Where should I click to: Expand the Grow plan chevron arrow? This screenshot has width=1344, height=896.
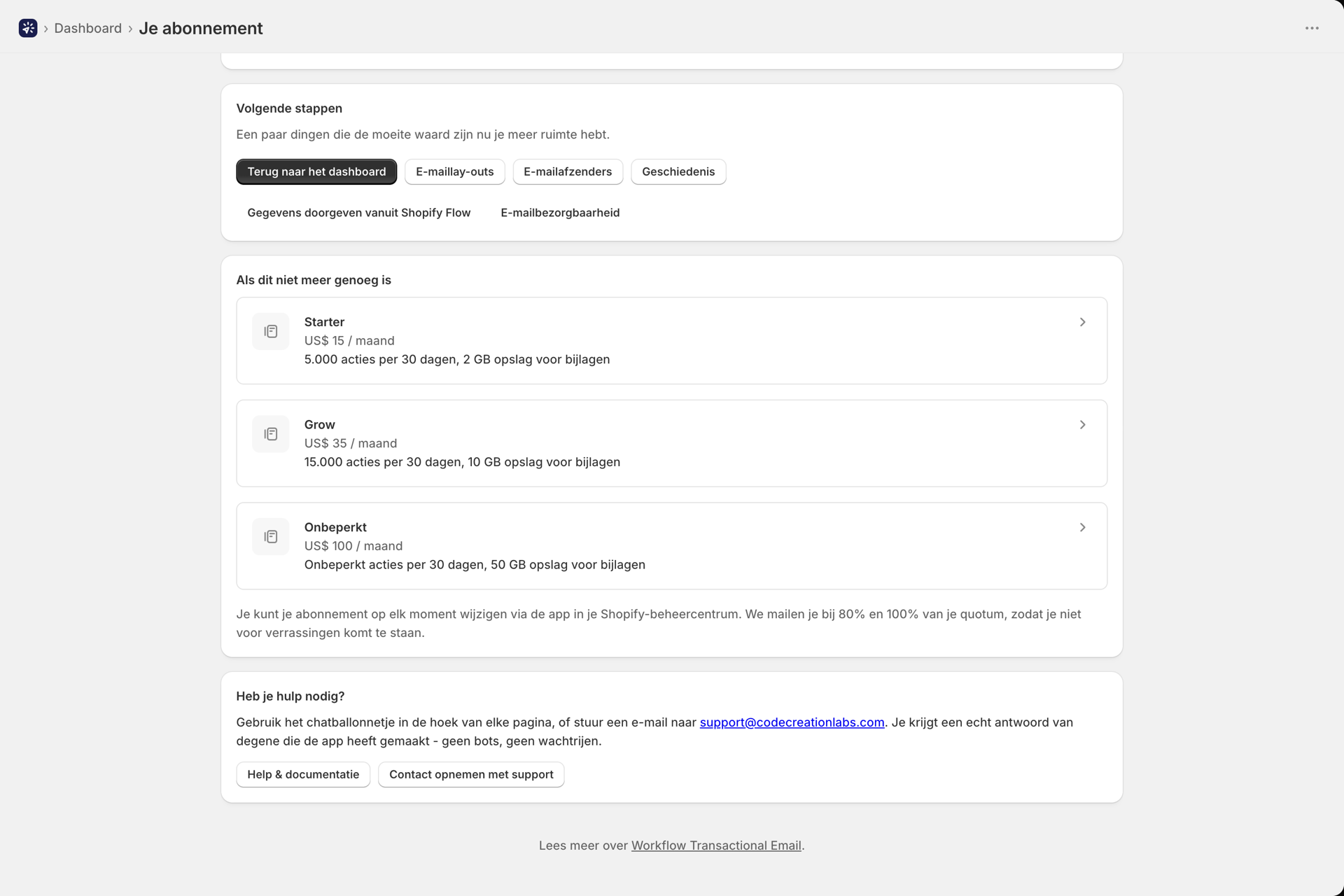[1082, 425]
